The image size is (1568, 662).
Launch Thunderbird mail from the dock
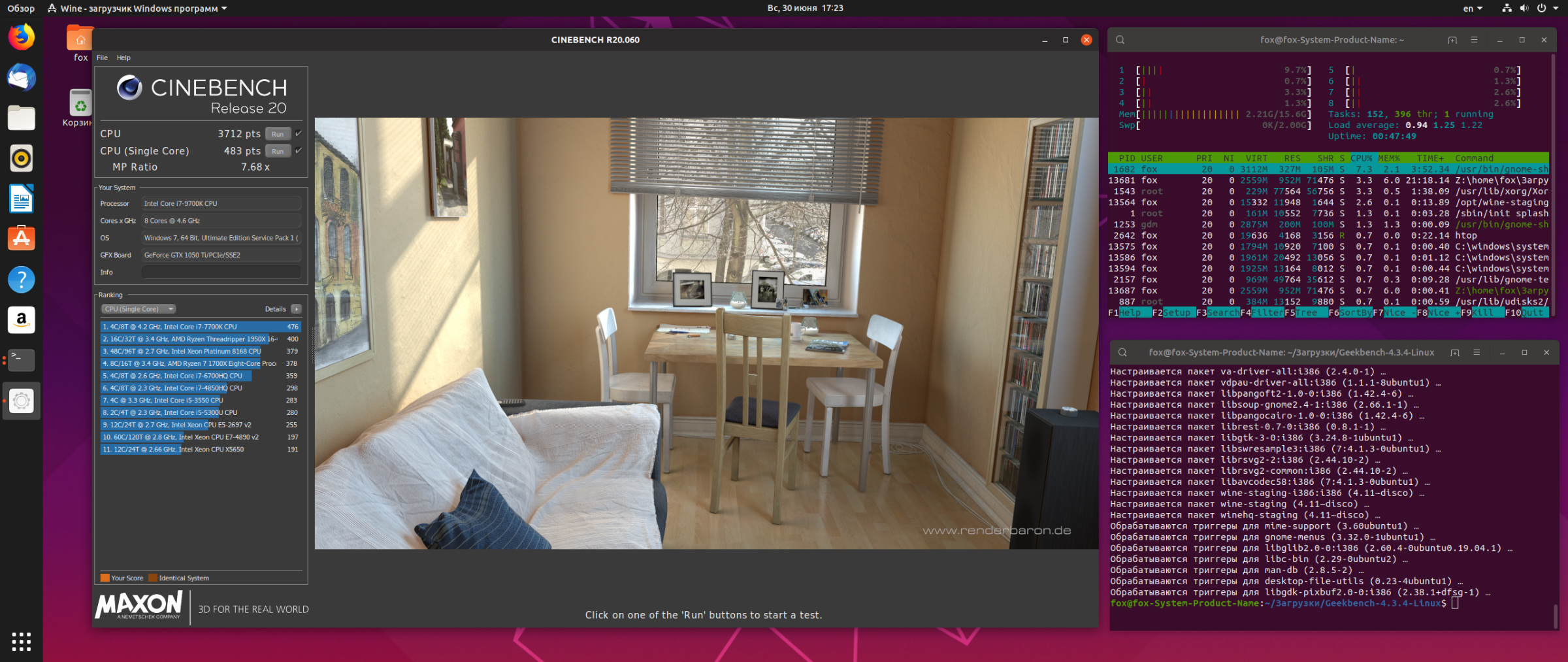(x=22, y=78)
